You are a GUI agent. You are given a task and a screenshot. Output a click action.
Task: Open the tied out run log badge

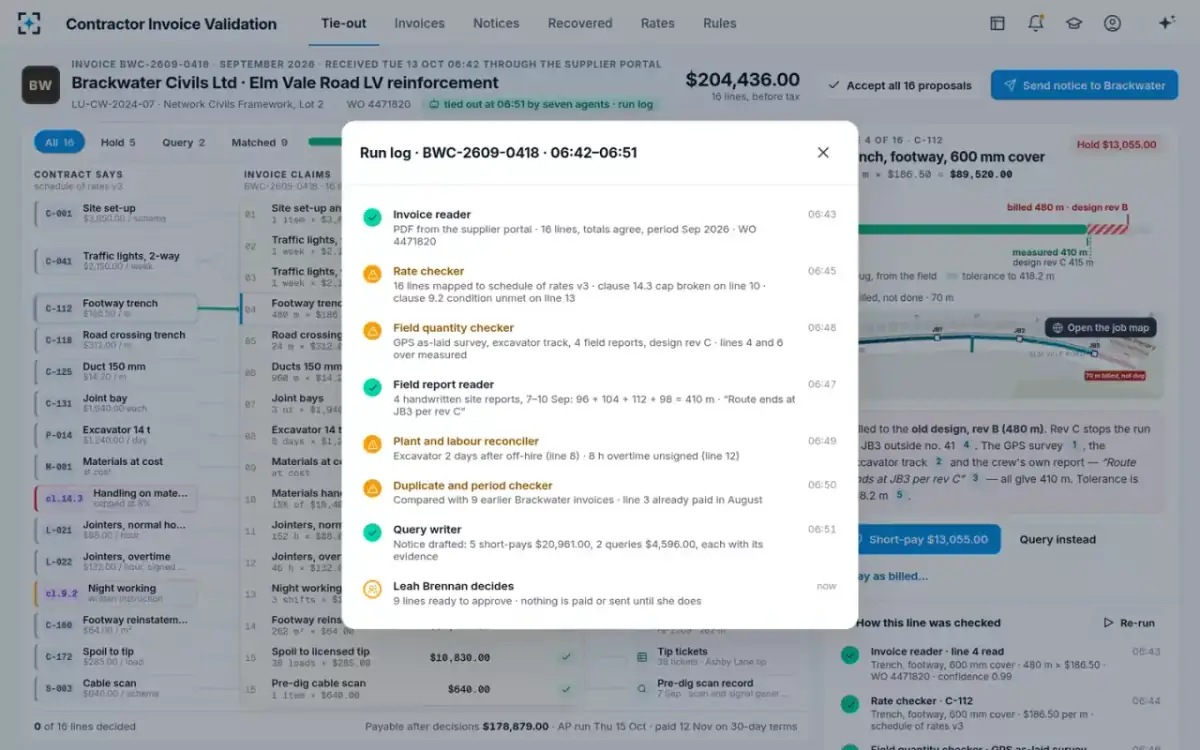click(541, 104)
